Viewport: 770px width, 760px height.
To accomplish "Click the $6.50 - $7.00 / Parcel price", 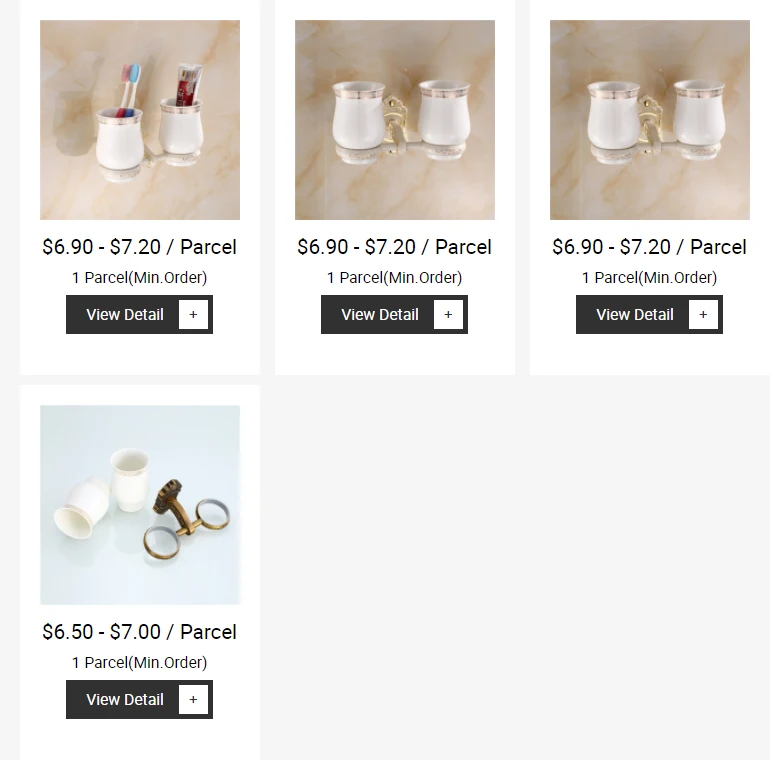I will pyautogui.click(x=139, y=632).
